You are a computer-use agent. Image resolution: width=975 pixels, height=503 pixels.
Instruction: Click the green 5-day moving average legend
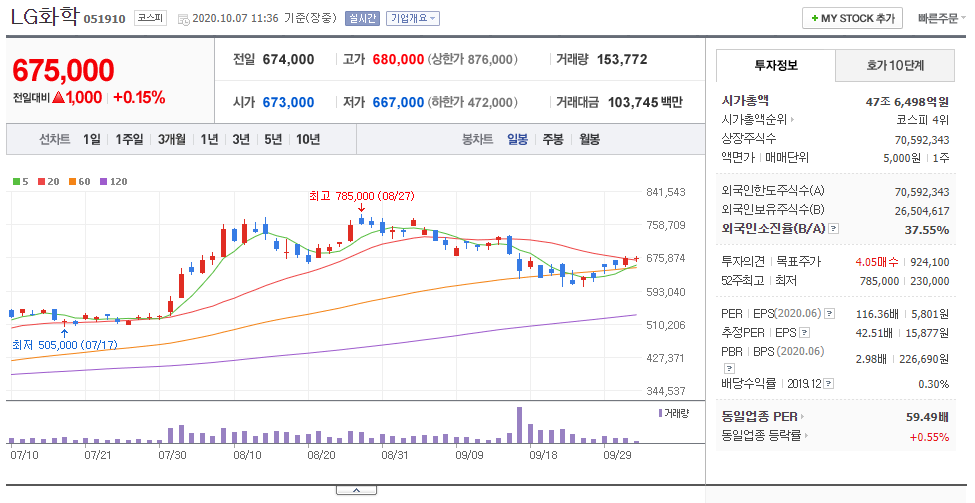(21, 182)
